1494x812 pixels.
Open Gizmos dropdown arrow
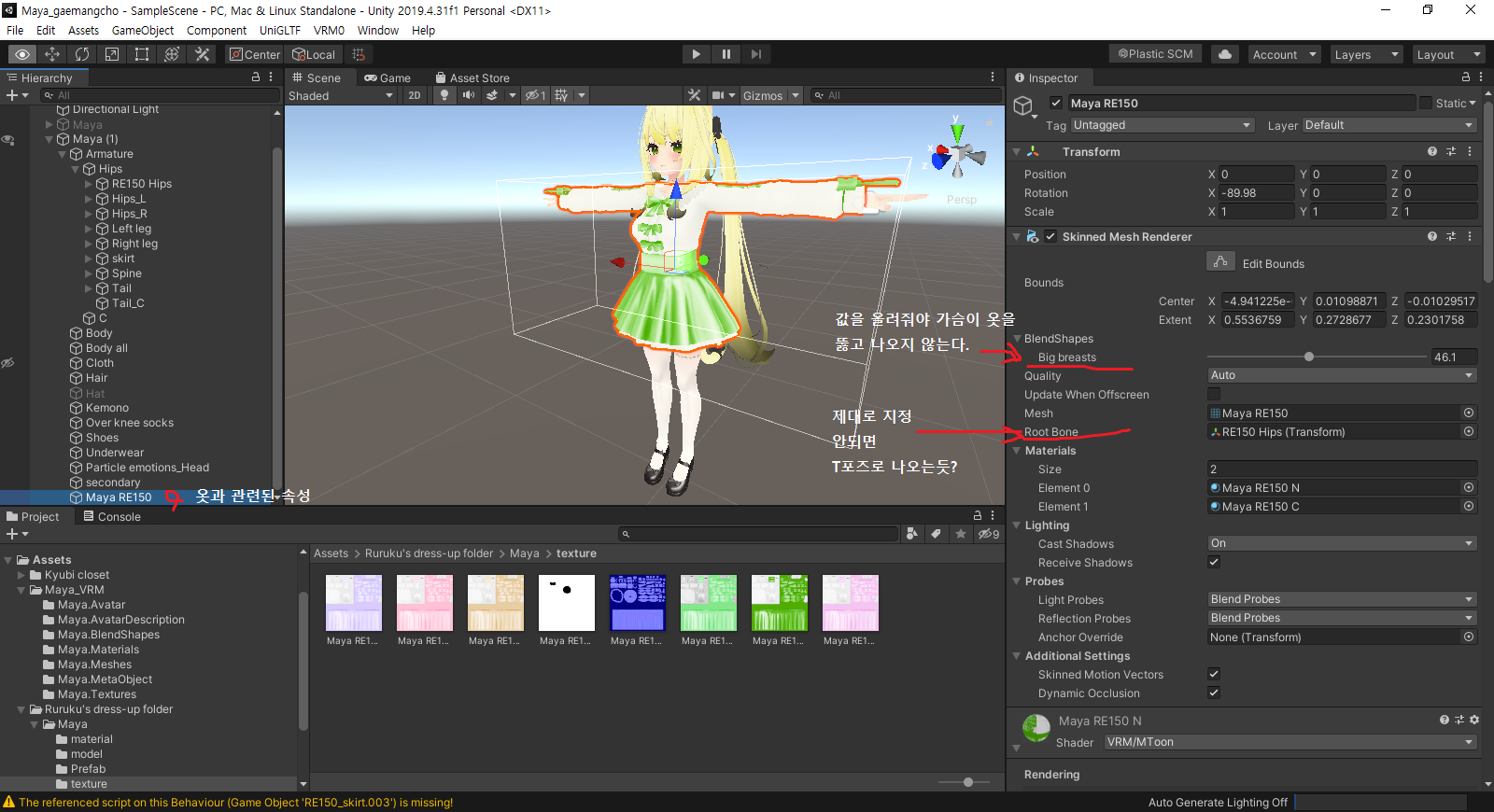coord(796,95)
